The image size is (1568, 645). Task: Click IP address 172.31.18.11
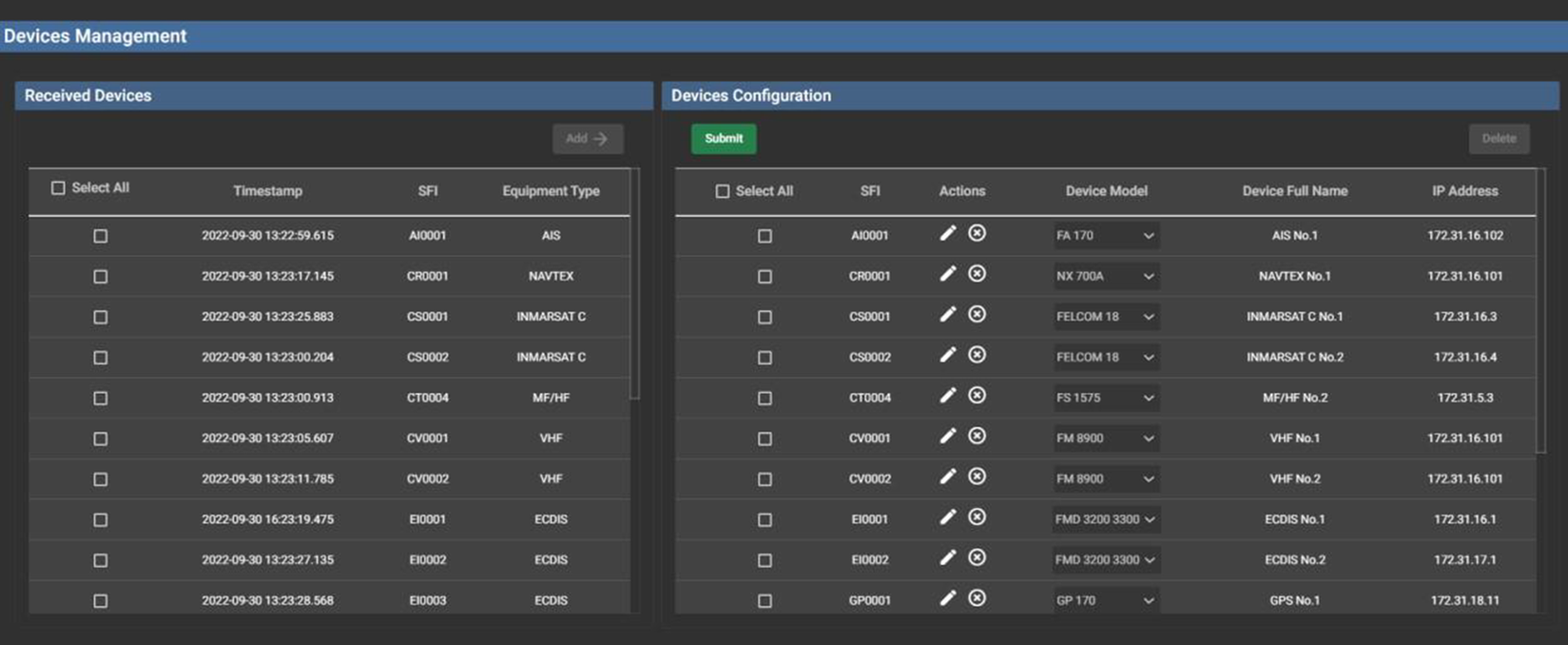point(1464,601)
